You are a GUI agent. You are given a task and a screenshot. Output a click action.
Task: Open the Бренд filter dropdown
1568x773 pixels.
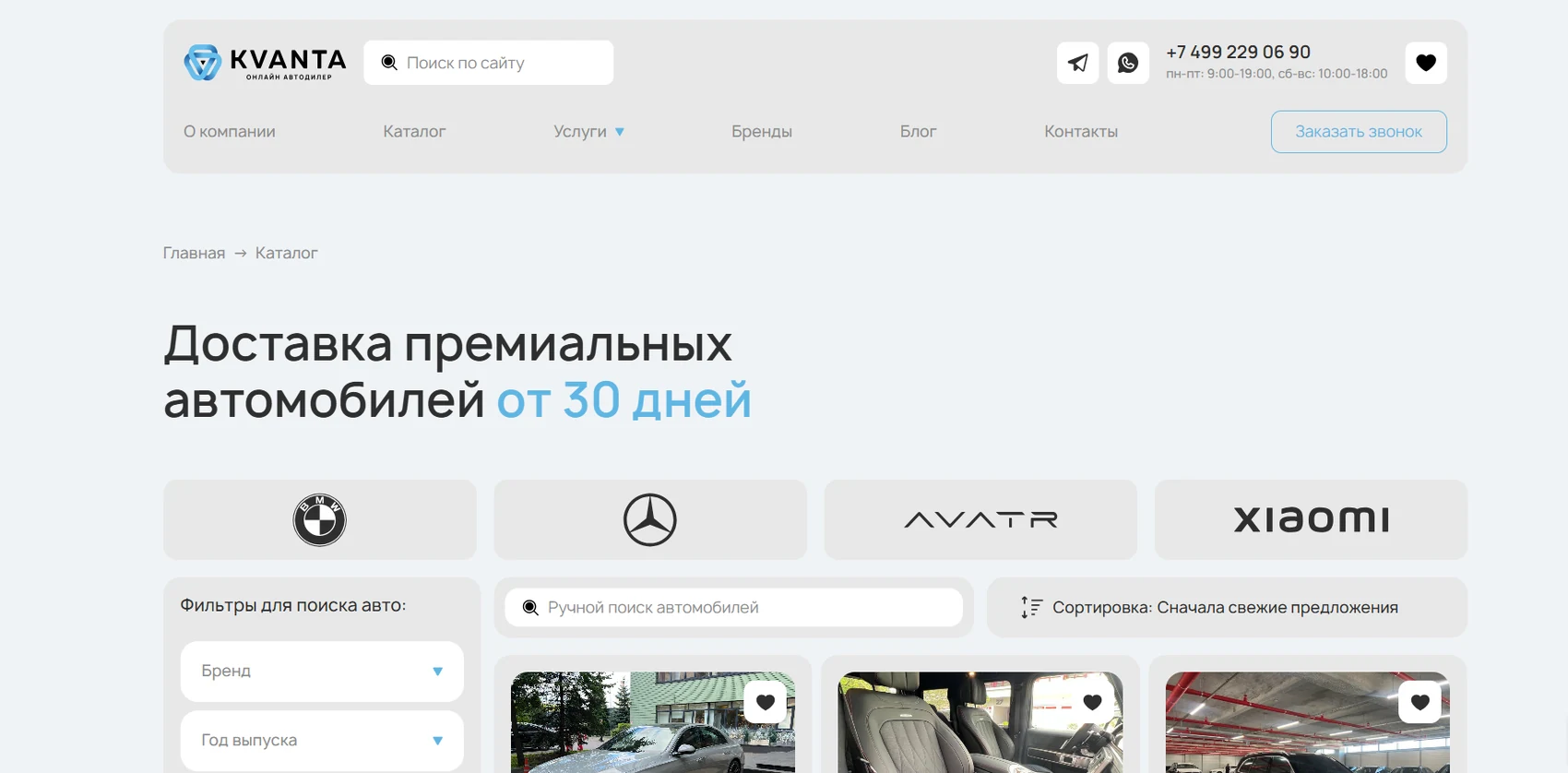pos(322,672)
